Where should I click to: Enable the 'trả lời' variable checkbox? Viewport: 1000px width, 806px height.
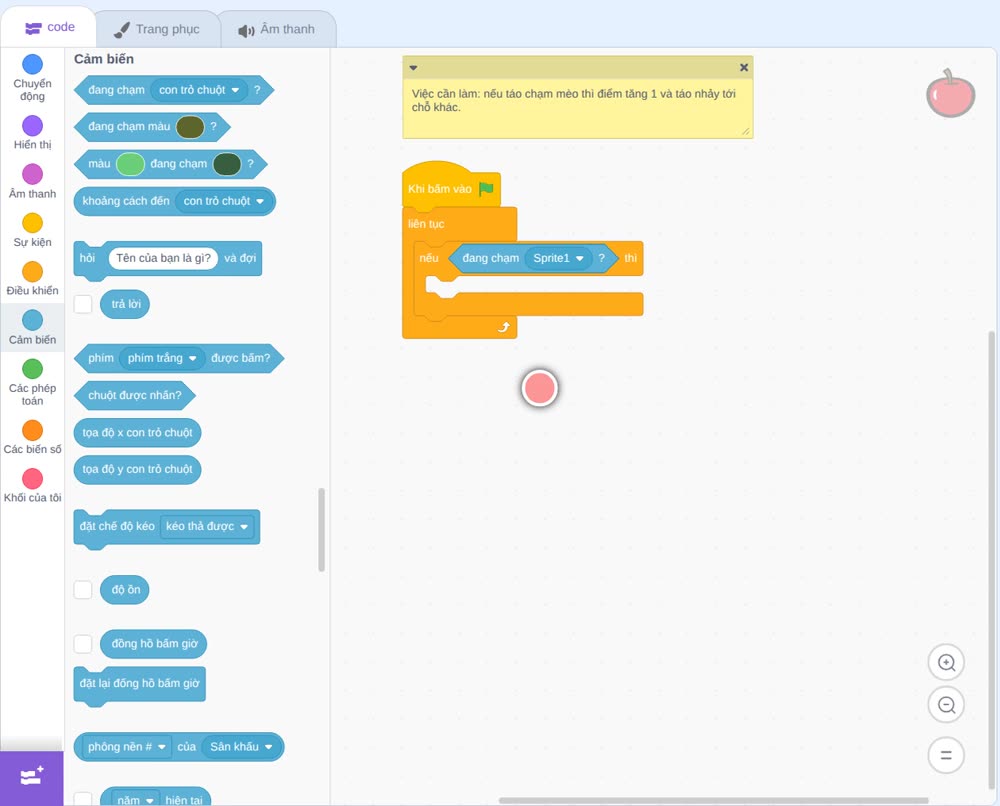83,304
